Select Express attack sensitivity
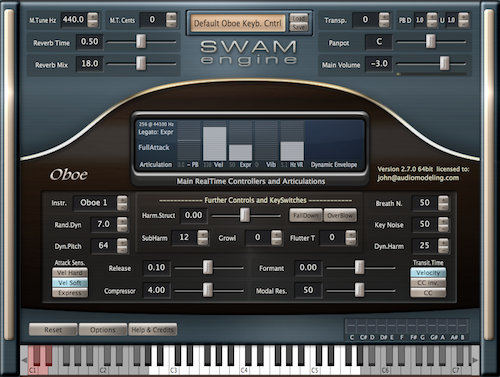 [70, 293]
